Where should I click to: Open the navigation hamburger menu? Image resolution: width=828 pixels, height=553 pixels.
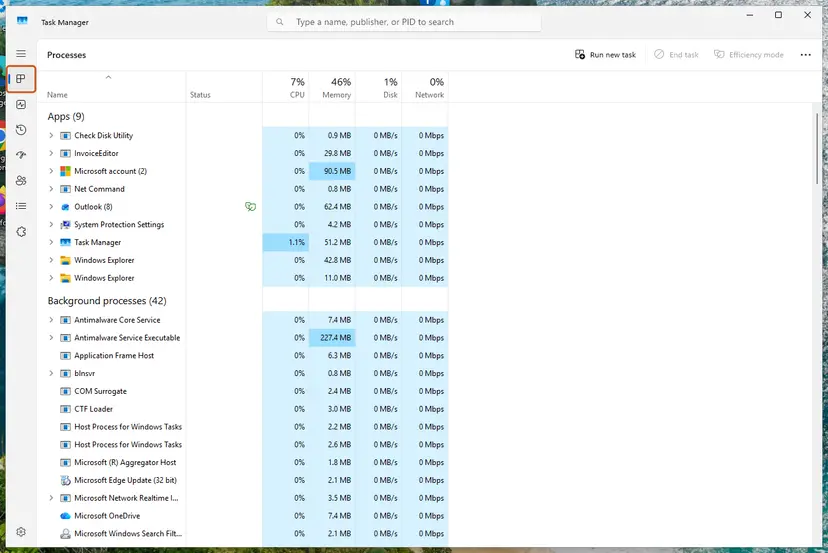(21, 54)
